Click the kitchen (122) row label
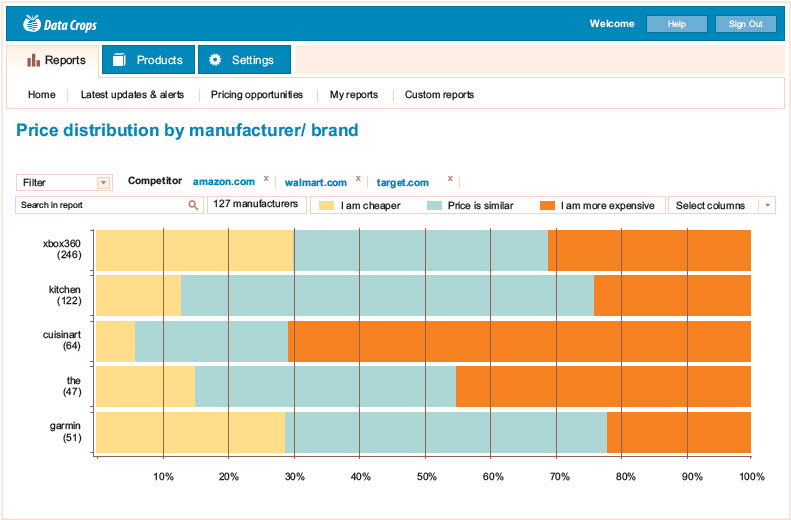This screenshot has height=520, width=791. [65, 295]
